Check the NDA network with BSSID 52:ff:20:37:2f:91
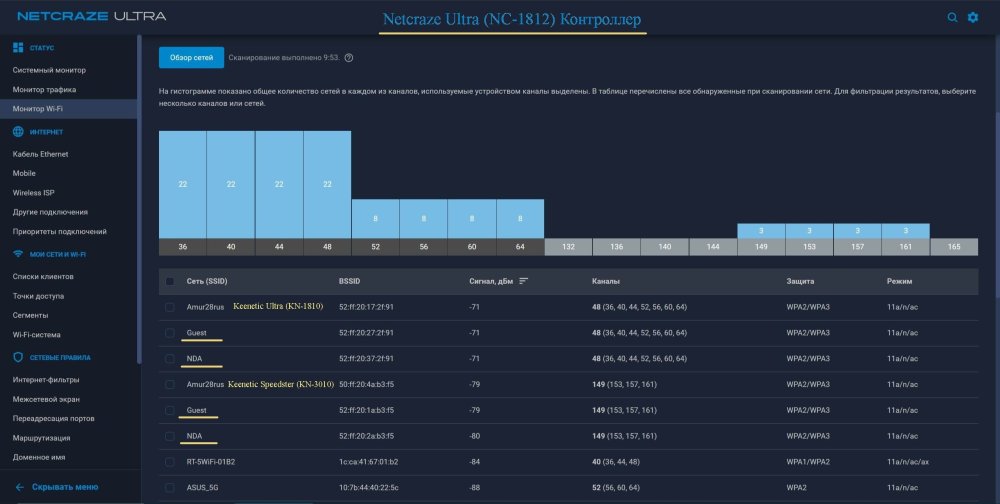 (170, 359)
